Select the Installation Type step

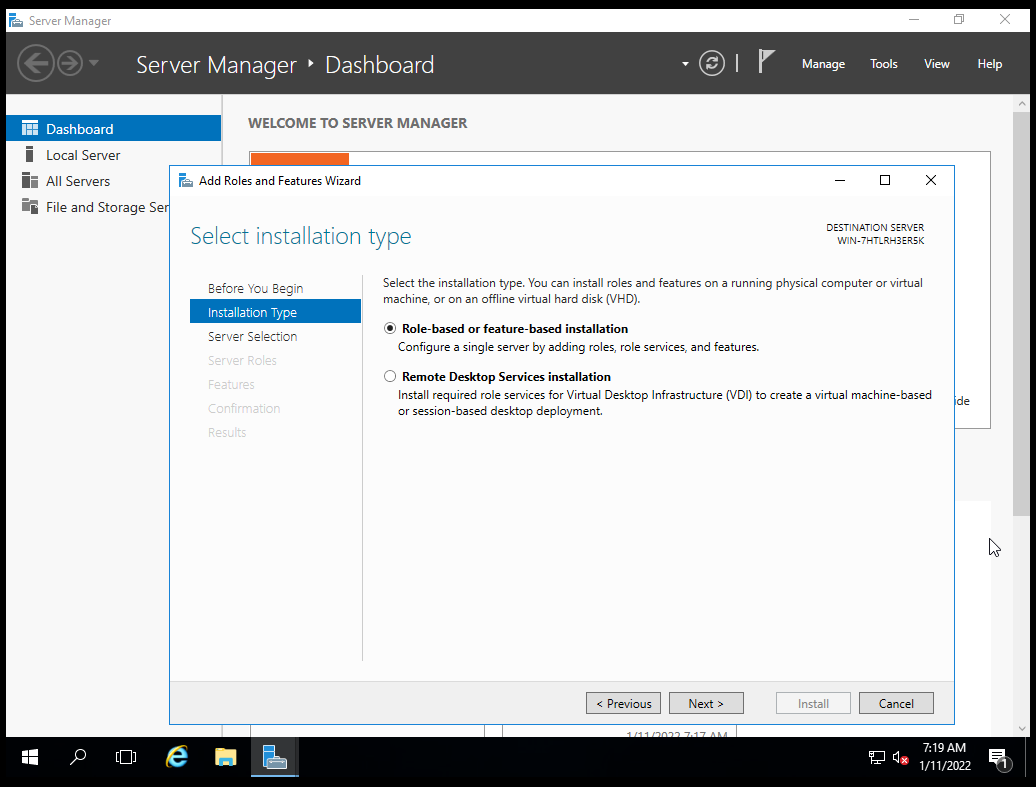tap(275, 311)
